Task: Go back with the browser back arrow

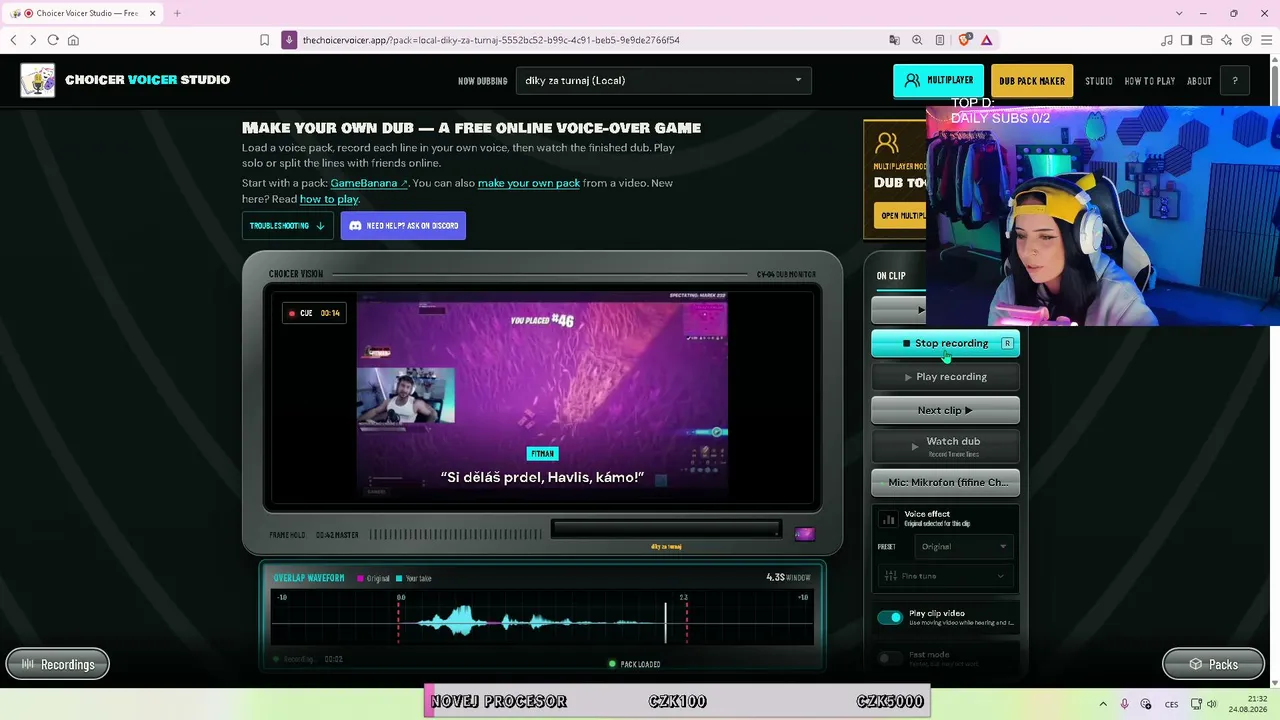Action: click(x=13, y=40)
